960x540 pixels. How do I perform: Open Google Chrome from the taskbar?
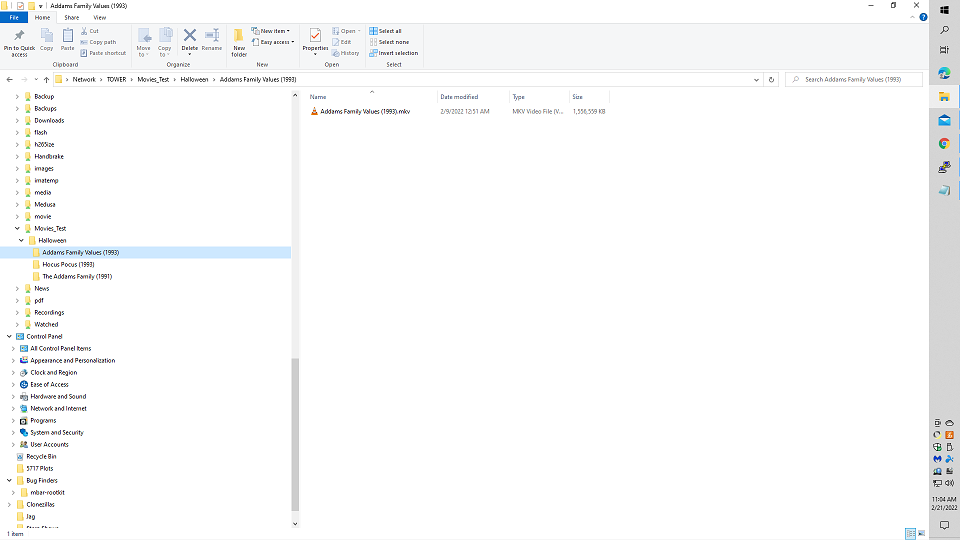[x=944, y=143]
